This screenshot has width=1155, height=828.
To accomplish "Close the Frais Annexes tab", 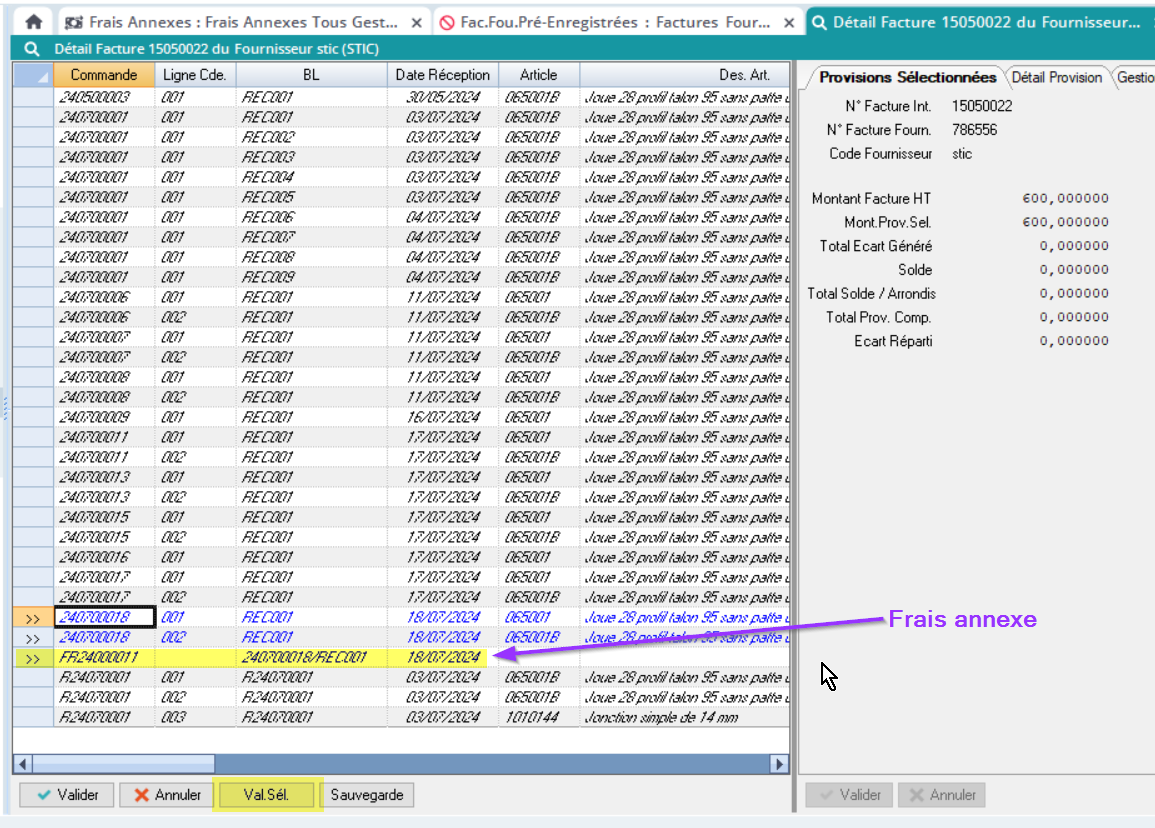I will [x=417, y=22].
